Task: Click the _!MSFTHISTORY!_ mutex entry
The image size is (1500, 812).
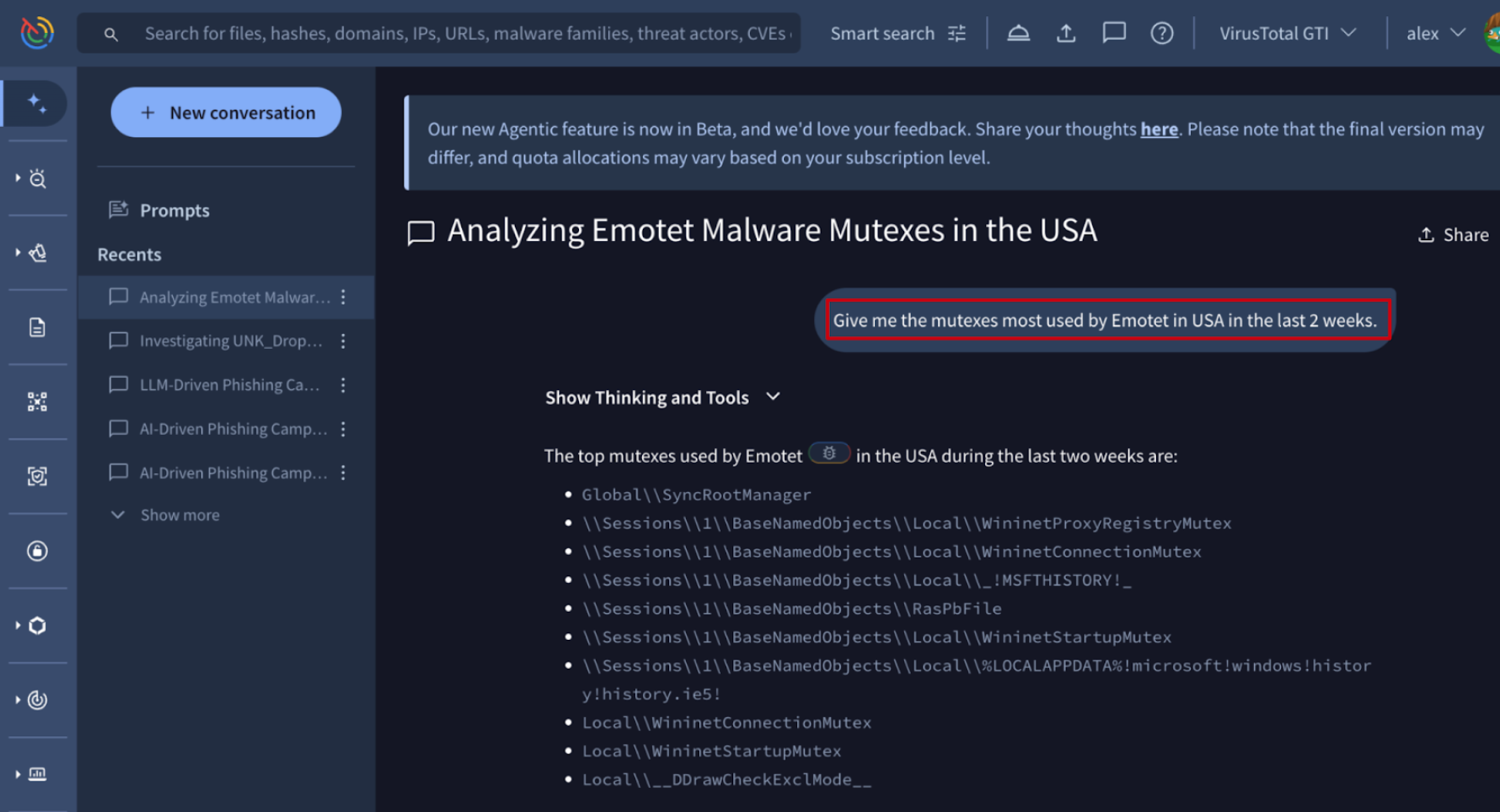Action: pyautogui.click(x=856, y=580)
